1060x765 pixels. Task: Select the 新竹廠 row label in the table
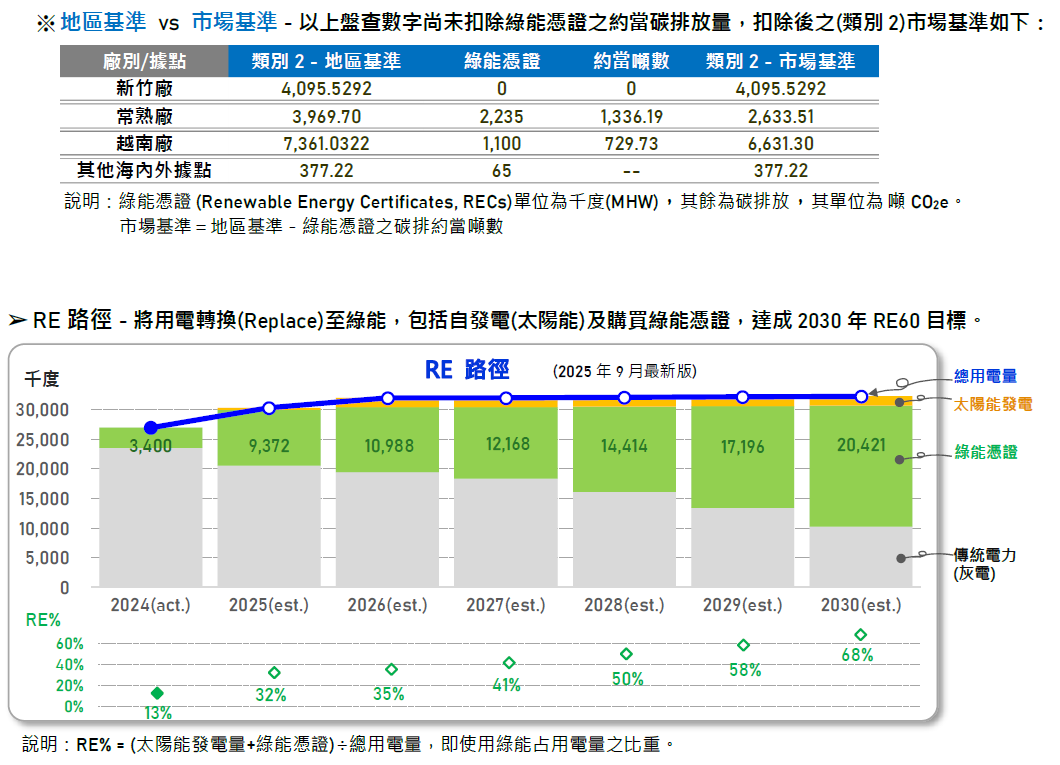144,89
